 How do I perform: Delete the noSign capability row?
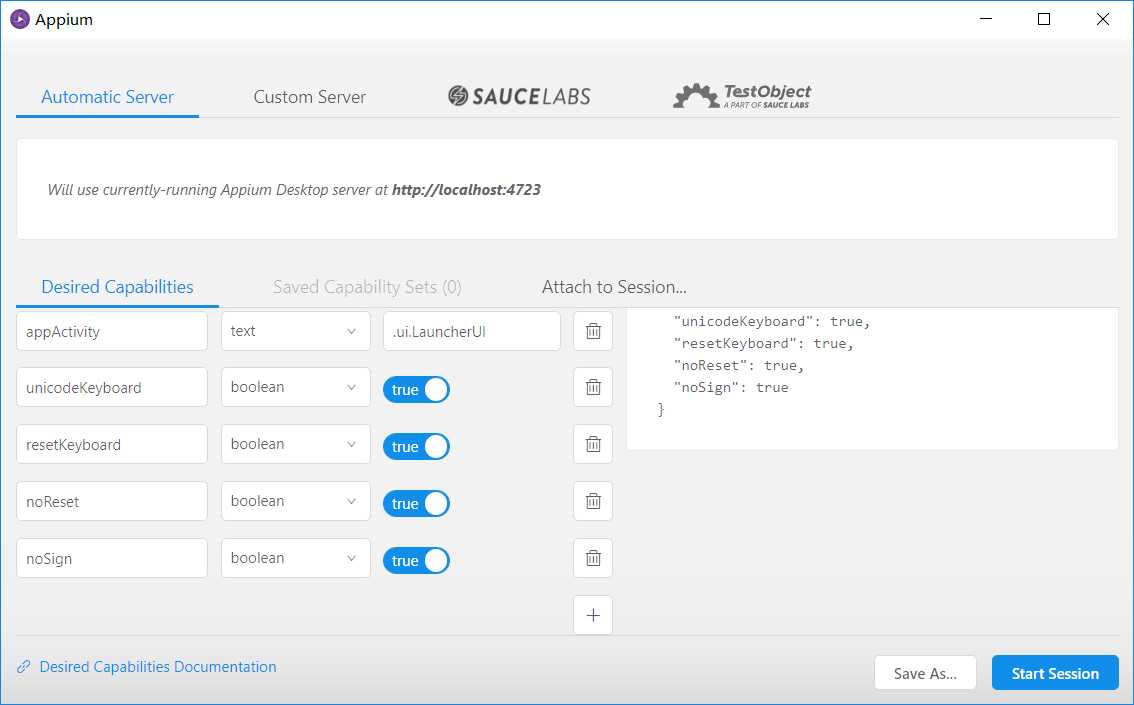[593, 558]
